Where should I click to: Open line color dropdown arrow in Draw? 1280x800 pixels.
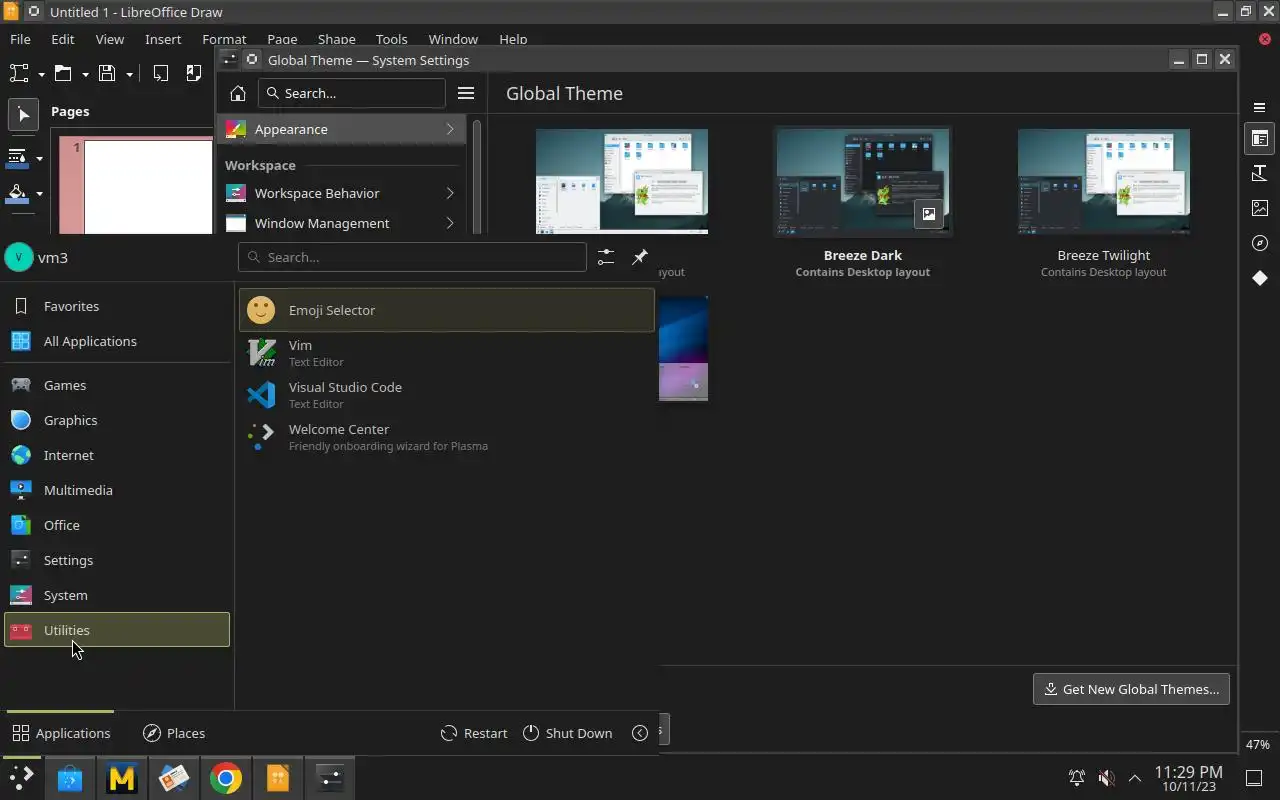click(39, 158)
